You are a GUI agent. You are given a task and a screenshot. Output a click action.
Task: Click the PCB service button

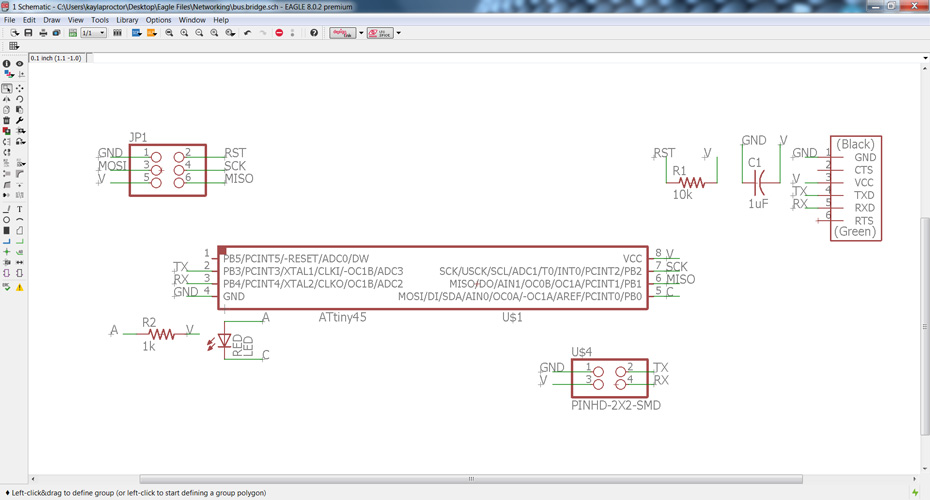click(x=380, y=33)
